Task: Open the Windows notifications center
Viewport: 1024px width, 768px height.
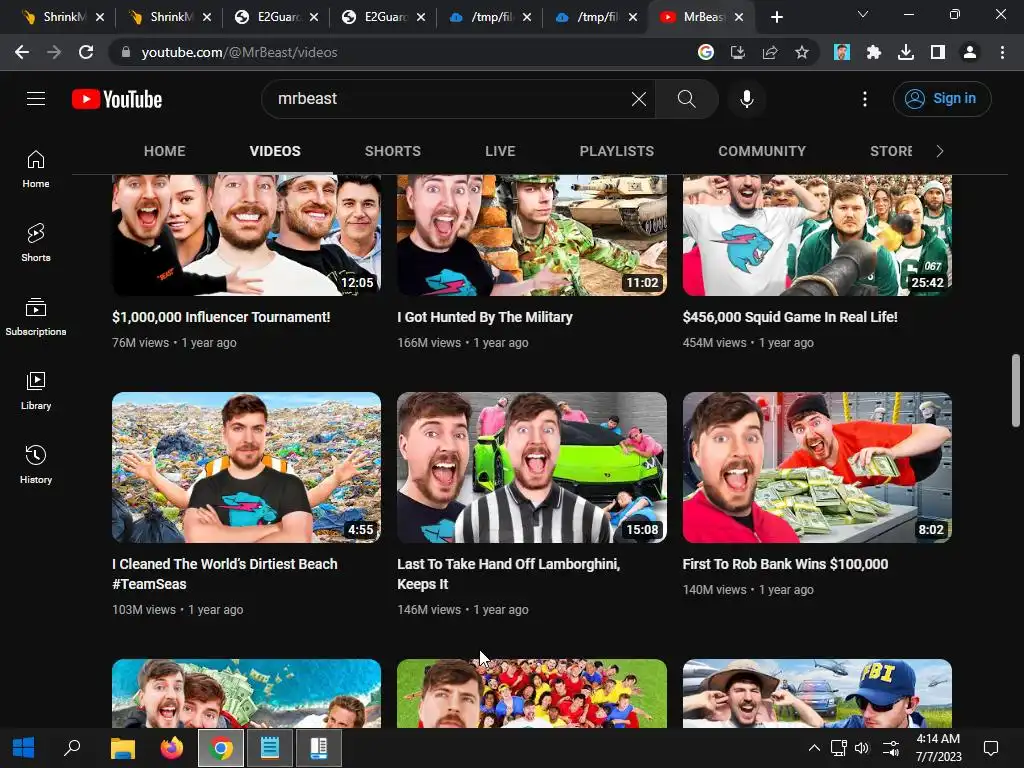Action: pos(991,748)
